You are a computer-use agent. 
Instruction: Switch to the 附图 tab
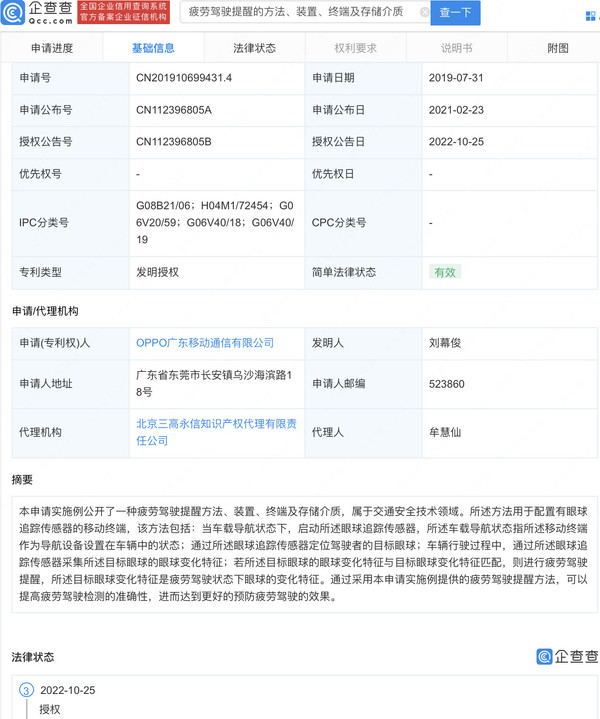(558, 48)
